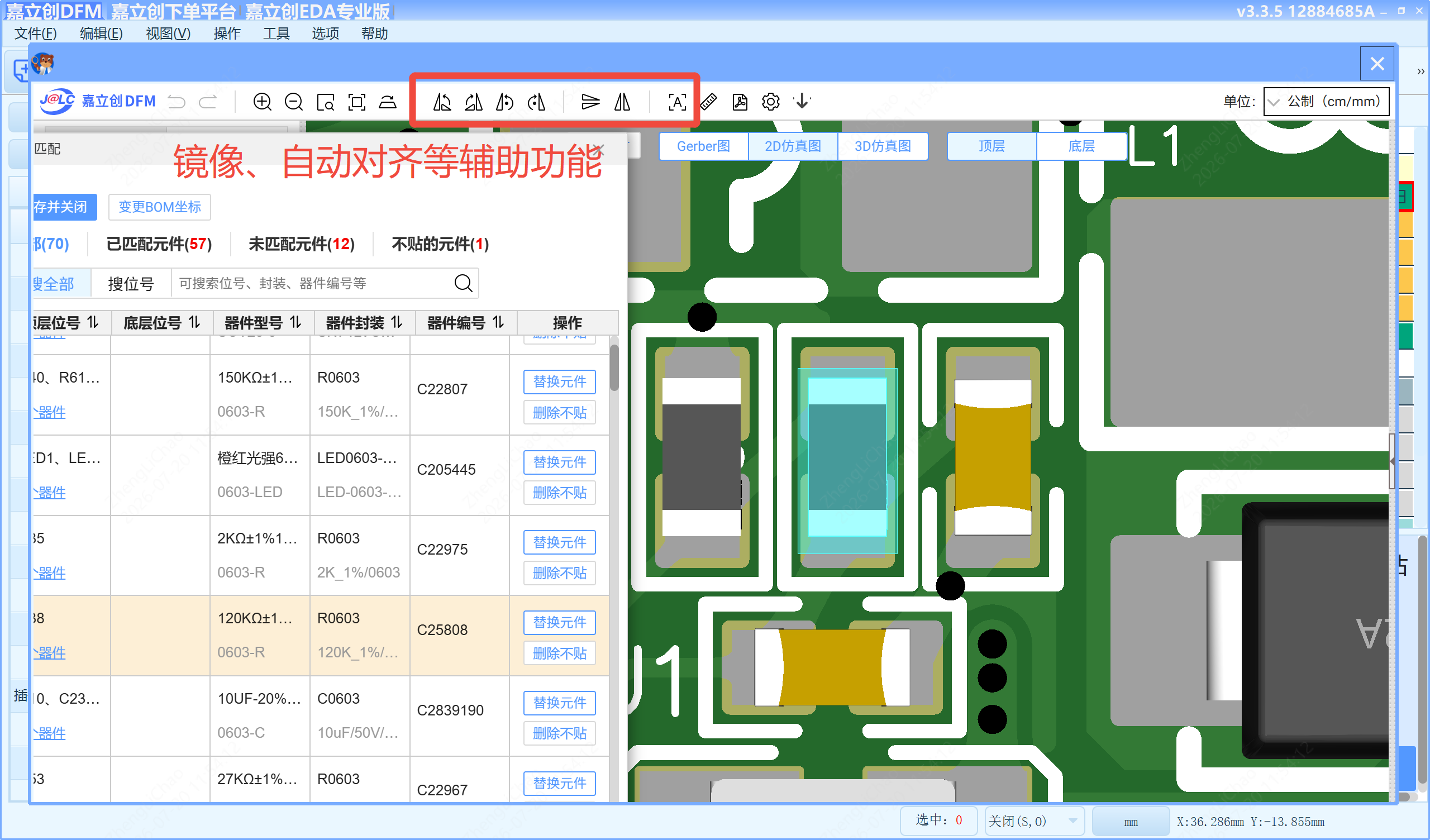Open the 视图(V) menu
The width and height of the screenshot is (1430, 840).
(x=168, y=34)
